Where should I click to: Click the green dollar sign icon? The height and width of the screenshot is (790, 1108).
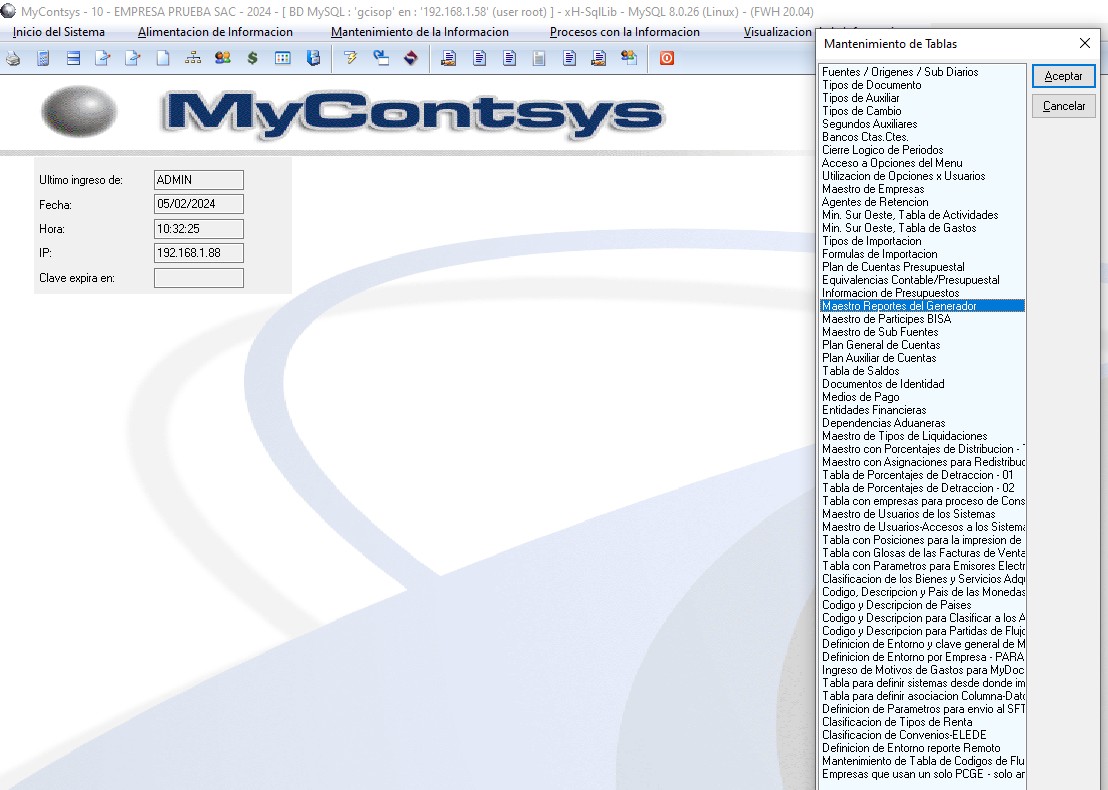pyautogui.click(x=252, y=59)
